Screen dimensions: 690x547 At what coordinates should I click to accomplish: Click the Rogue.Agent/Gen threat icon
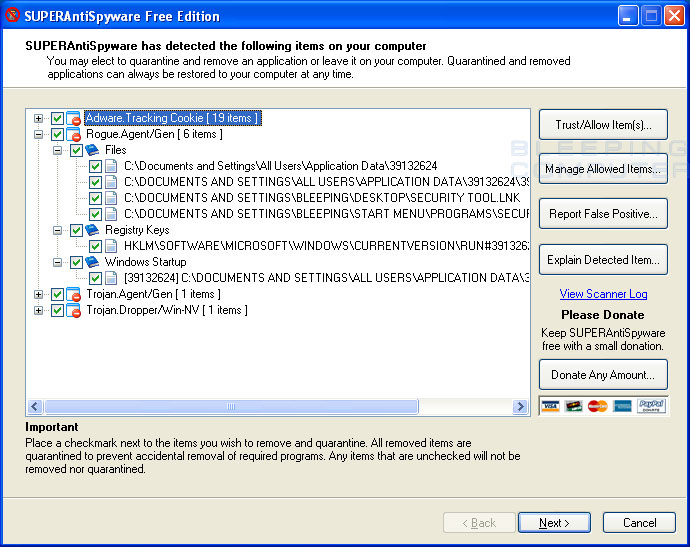click(73, 134)
